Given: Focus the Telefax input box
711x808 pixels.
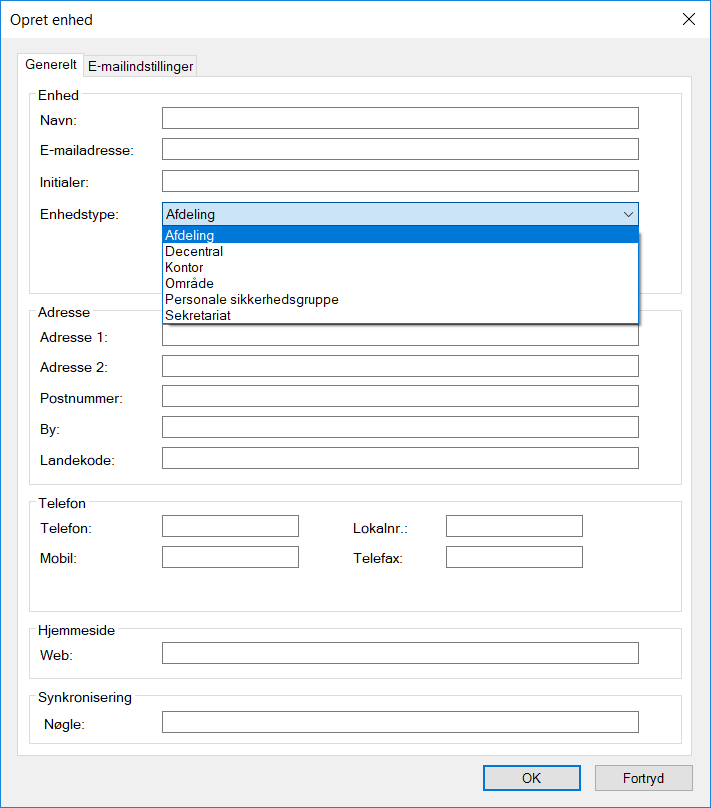Looking at the screenshot, I should tap(514, 557).
